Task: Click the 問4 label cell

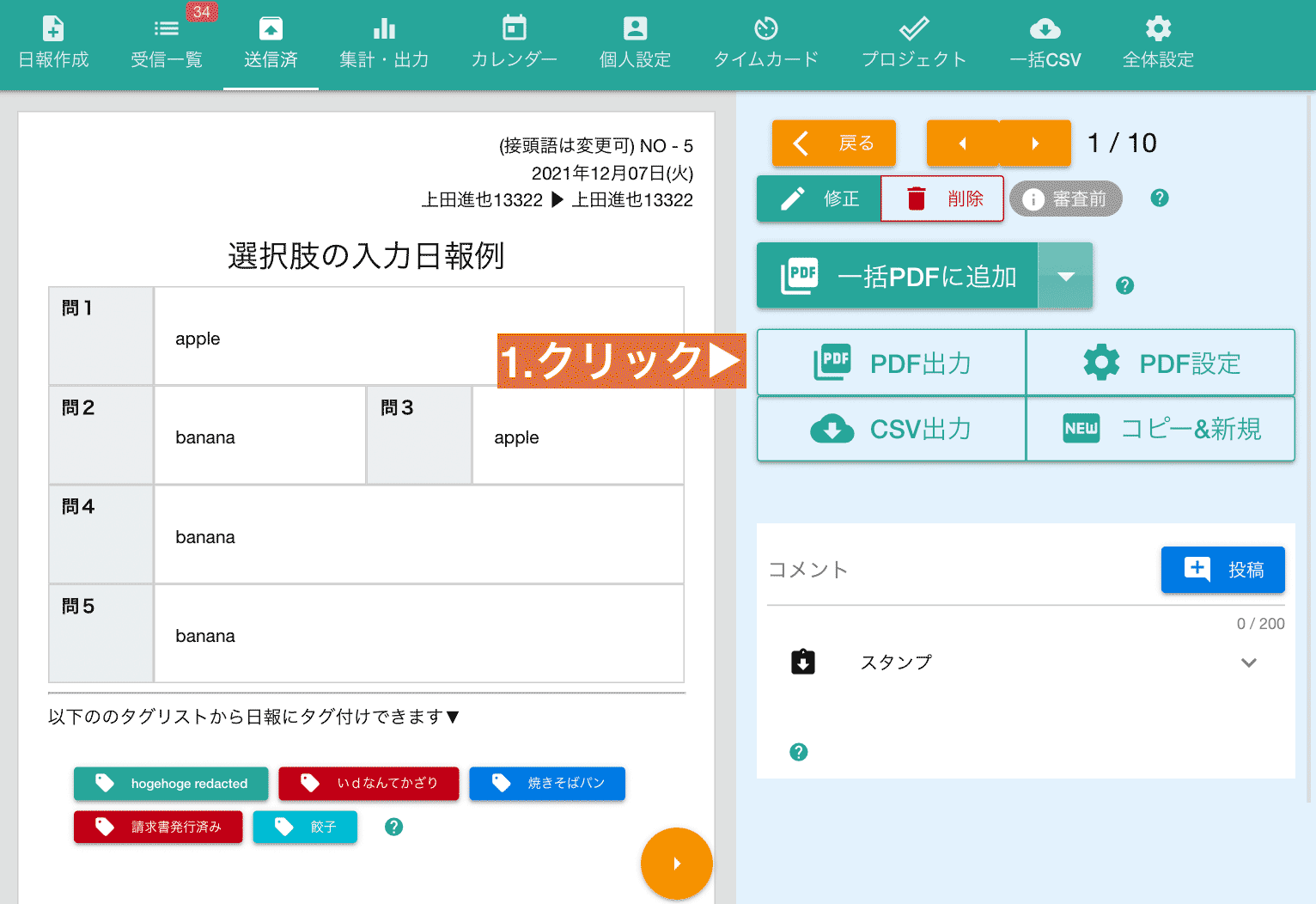Action: [x=101, y=534]
